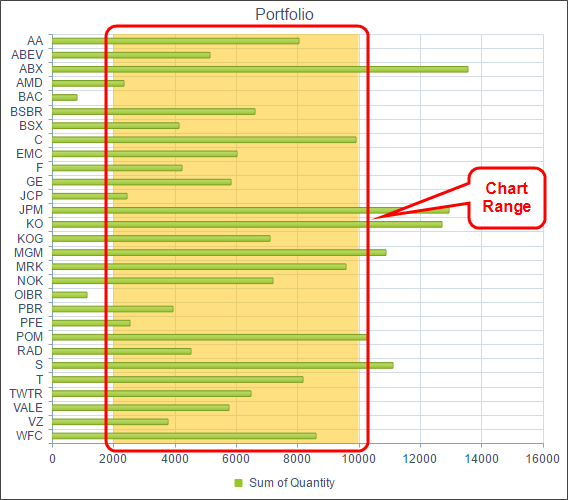
Task: Click the Sum of Quantity legend label
Action: point(292,483)
